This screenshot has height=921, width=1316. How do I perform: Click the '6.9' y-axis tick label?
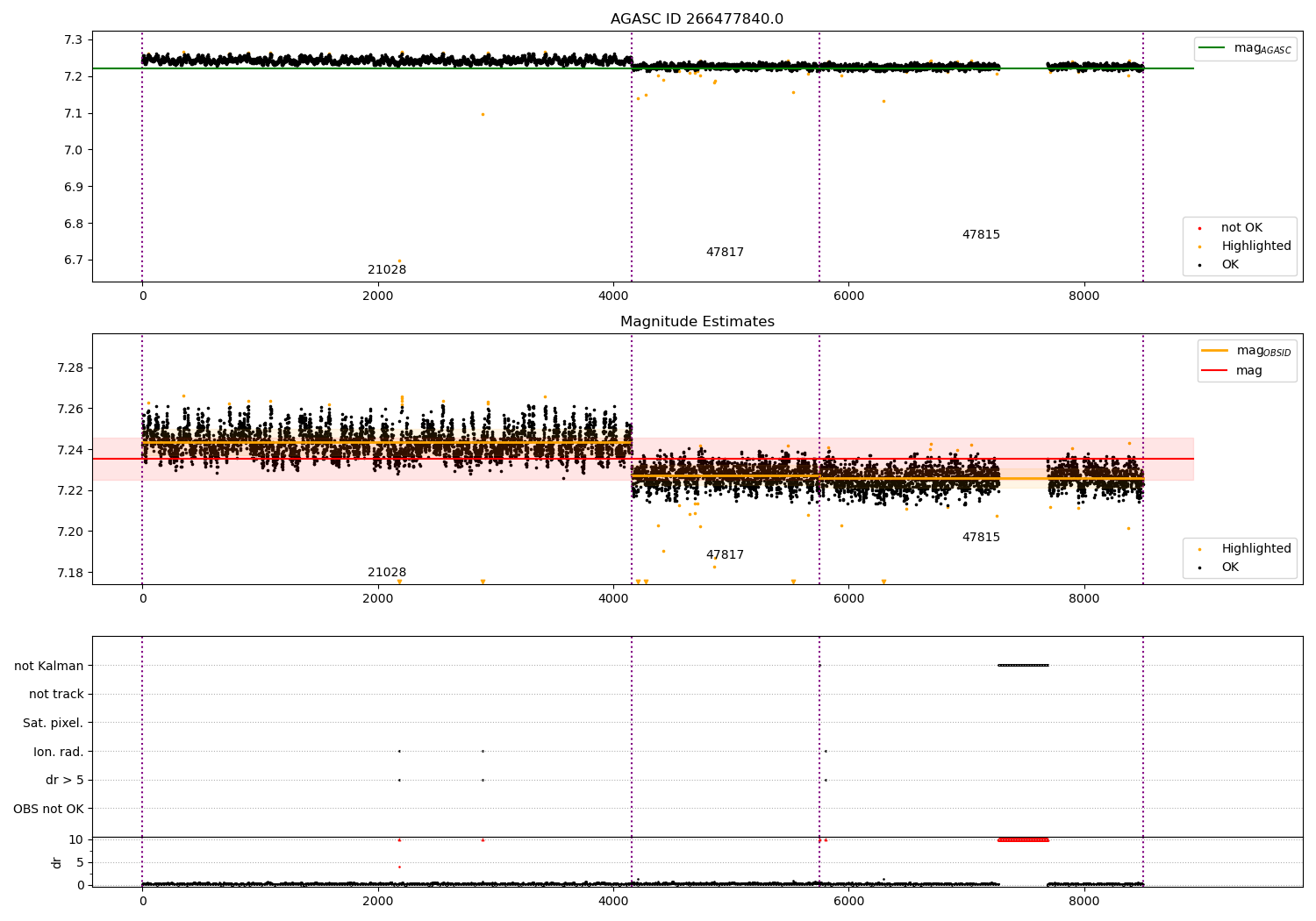pos(74,187)
